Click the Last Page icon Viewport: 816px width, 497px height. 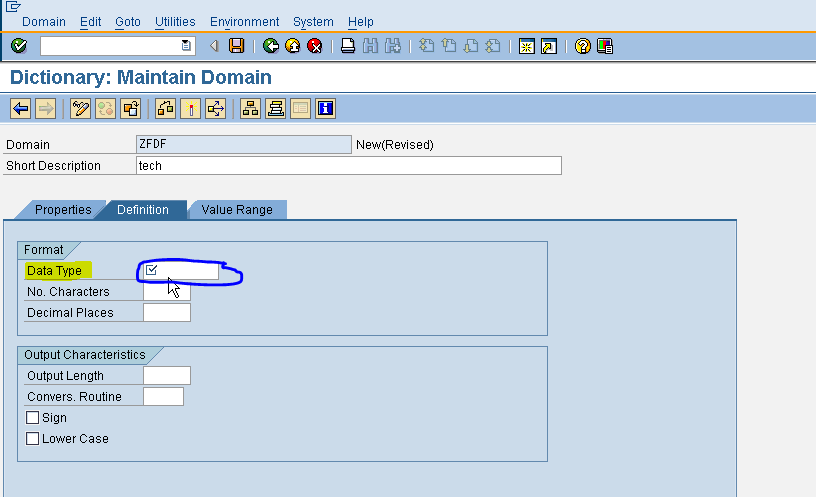click(493, 46)
